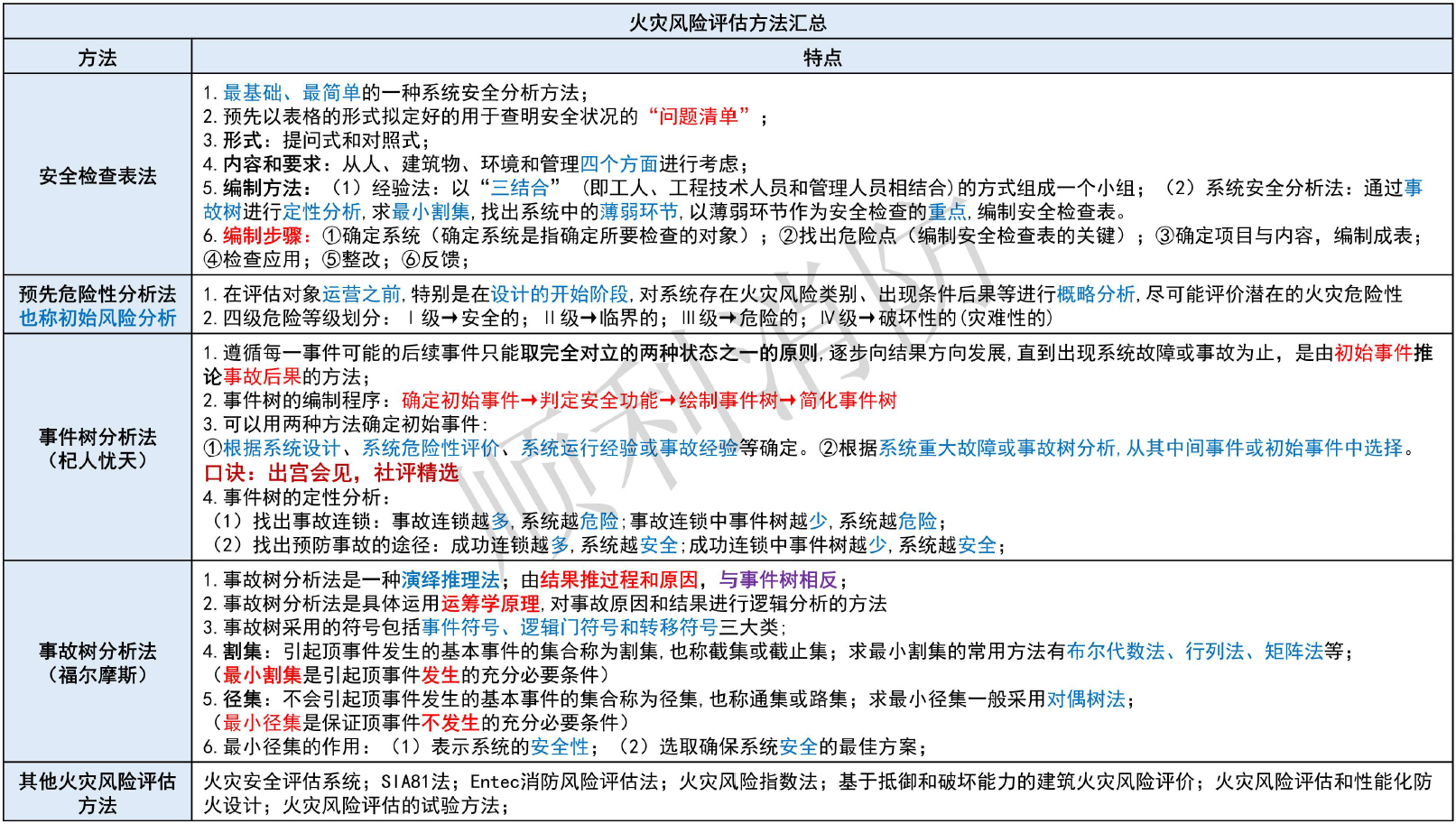Click the red step "判定安全功能"
Viewport: 1456px width, 824px height.
[599, 400]
